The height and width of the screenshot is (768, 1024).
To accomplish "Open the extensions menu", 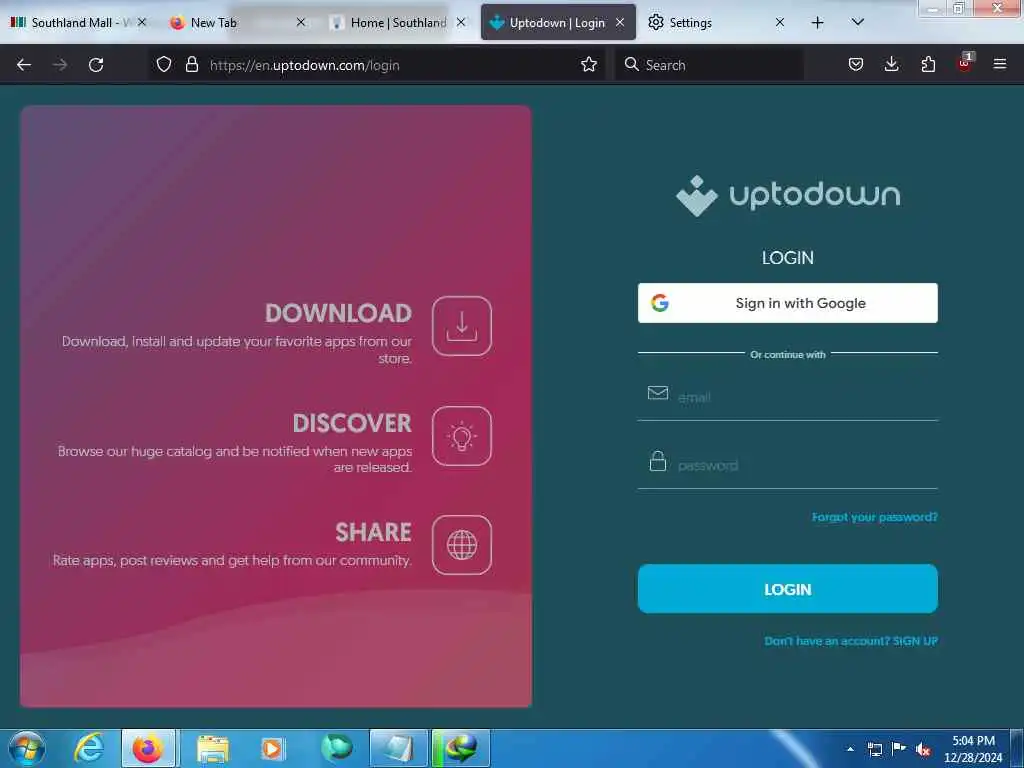I will click(928, 65).
